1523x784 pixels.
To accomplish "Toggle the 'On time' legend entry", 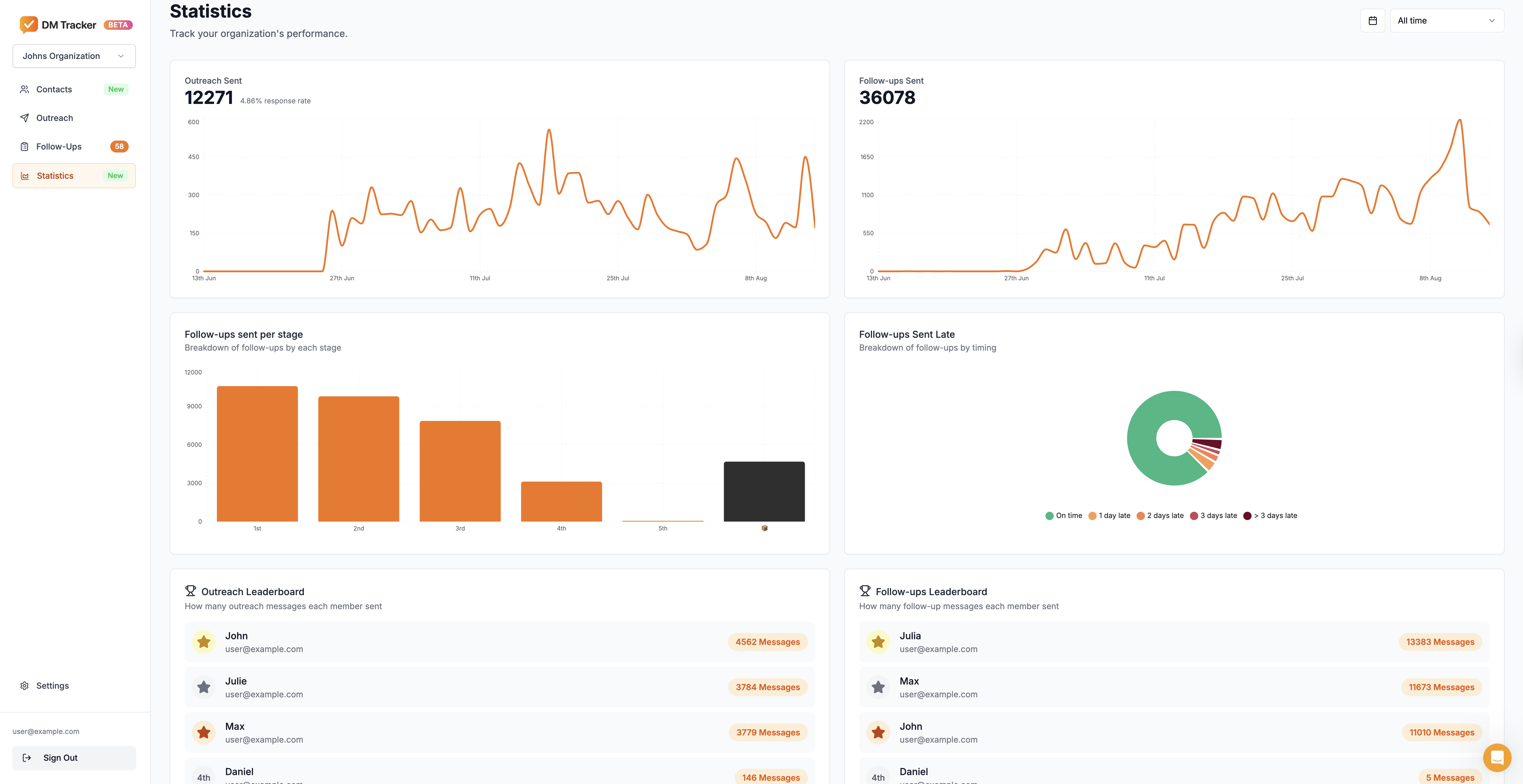I will click(x=1064, y=515).
